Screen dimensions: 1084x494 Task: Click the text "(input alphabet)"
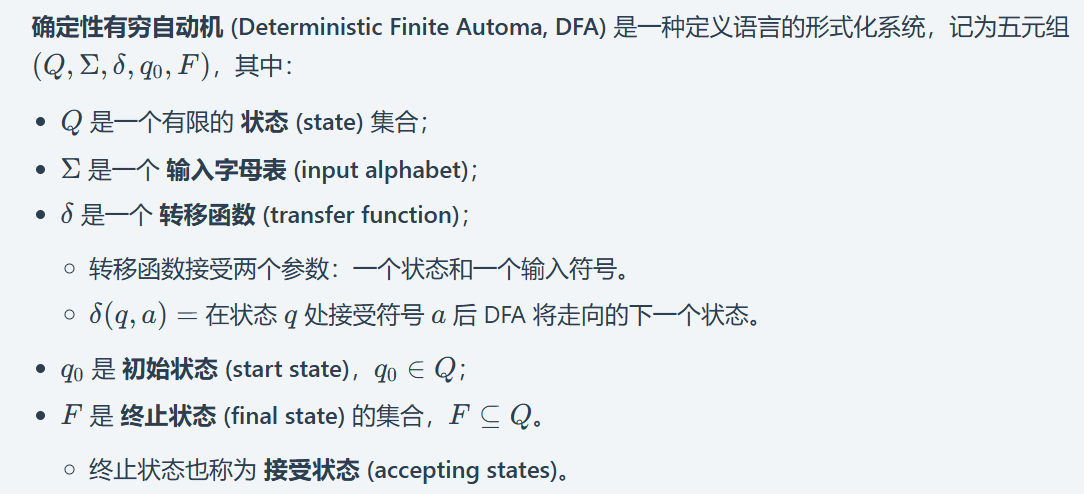click(x=382, y=170)
